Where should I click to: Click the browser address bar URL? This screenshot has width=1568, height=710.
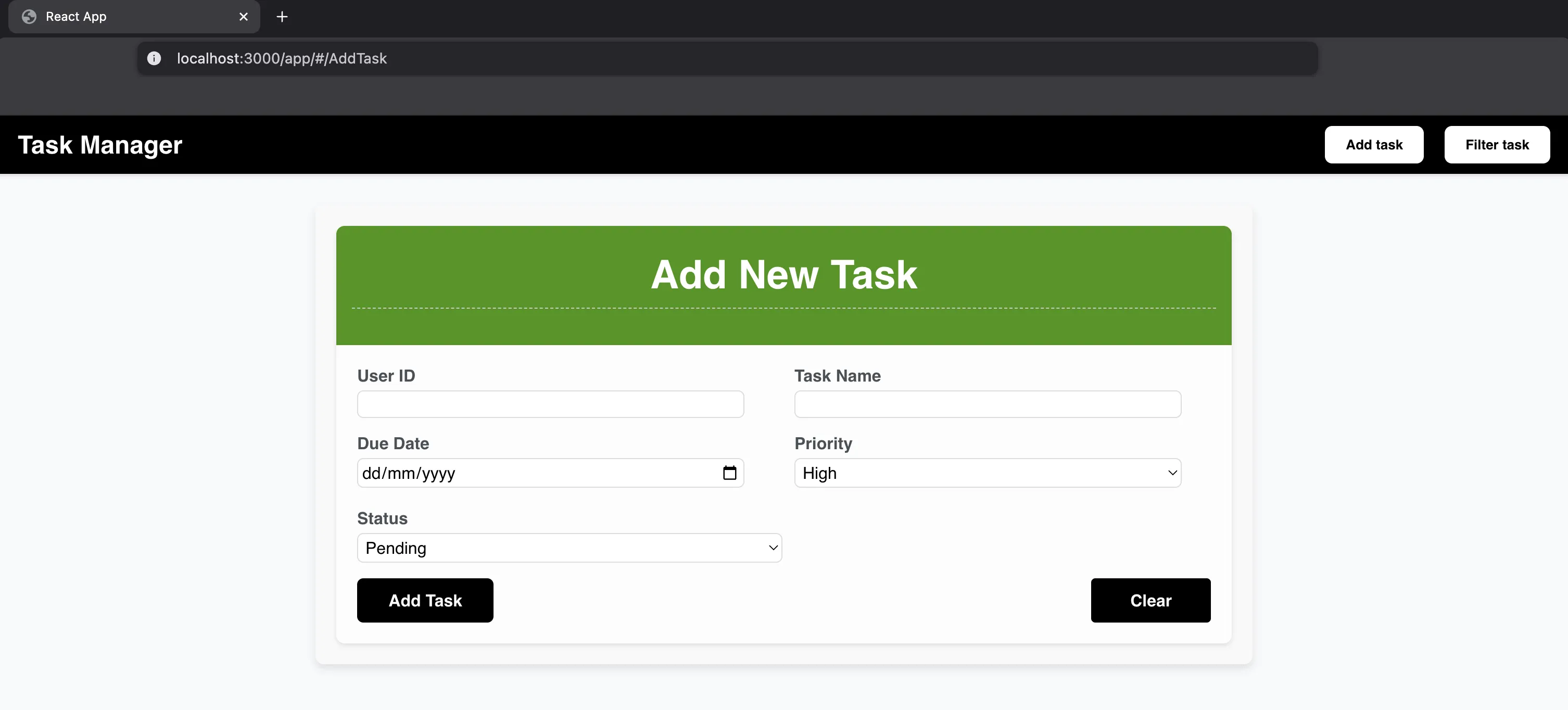(282, 58)
